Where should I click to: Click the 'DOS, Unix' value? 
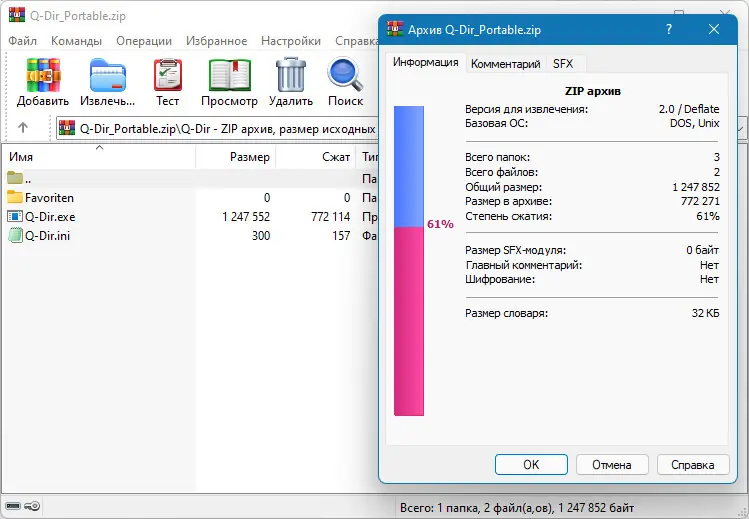[x=695, y=123]
